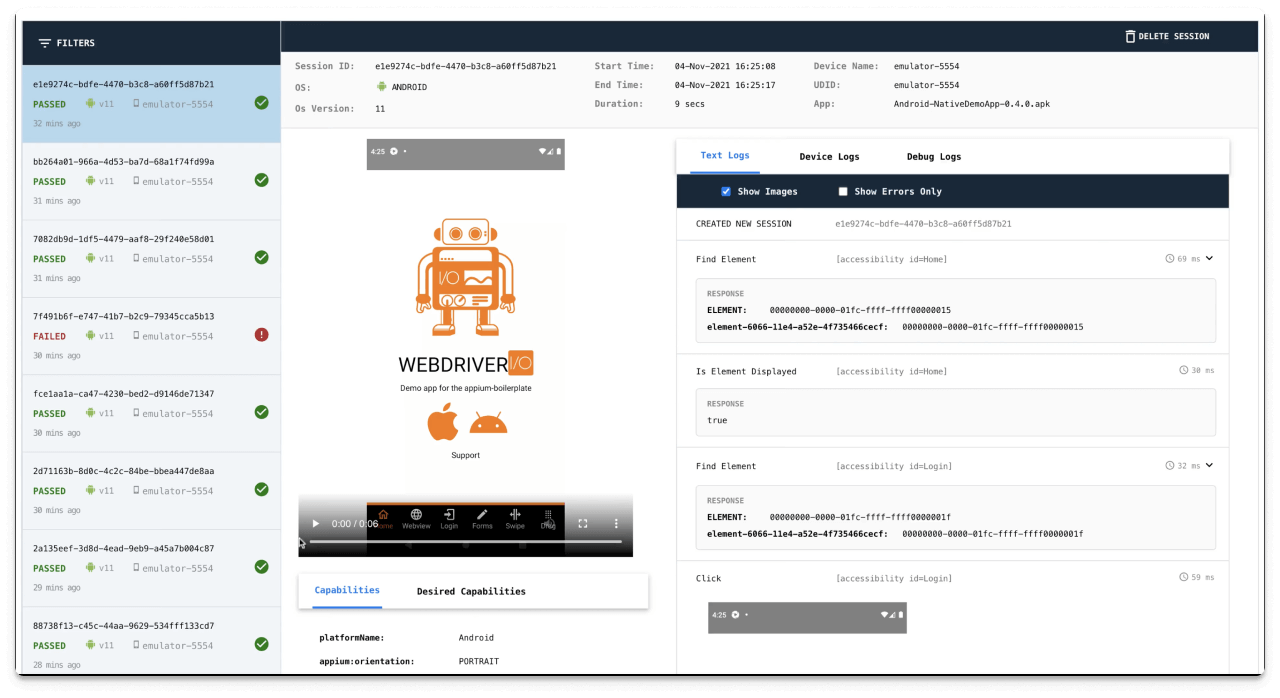Click passed checkmark for session 2a135eef
The image size is (1280, 698).
pos(261,567)
